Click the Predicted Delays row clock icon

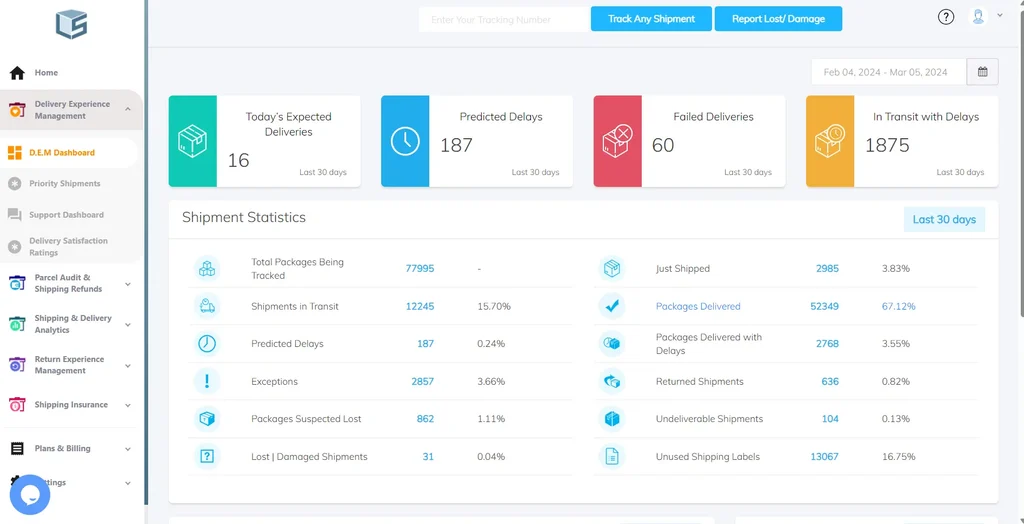point(207,344)
